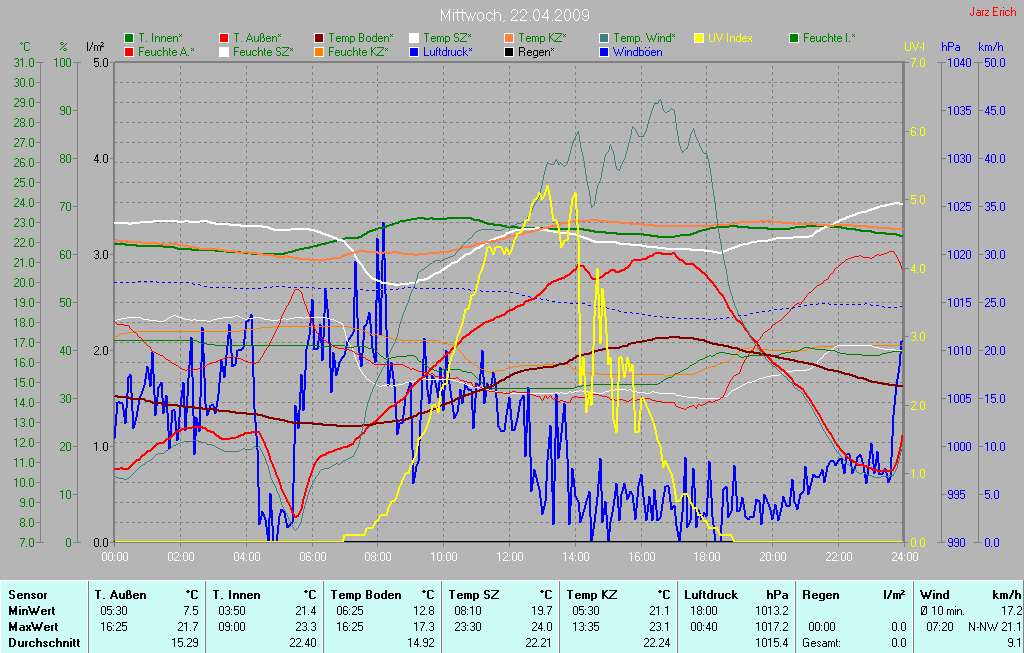Click the red T. Außen legend swatch
The height and width of the screenshot is (653, 1024).
click(x=224, y=38)
